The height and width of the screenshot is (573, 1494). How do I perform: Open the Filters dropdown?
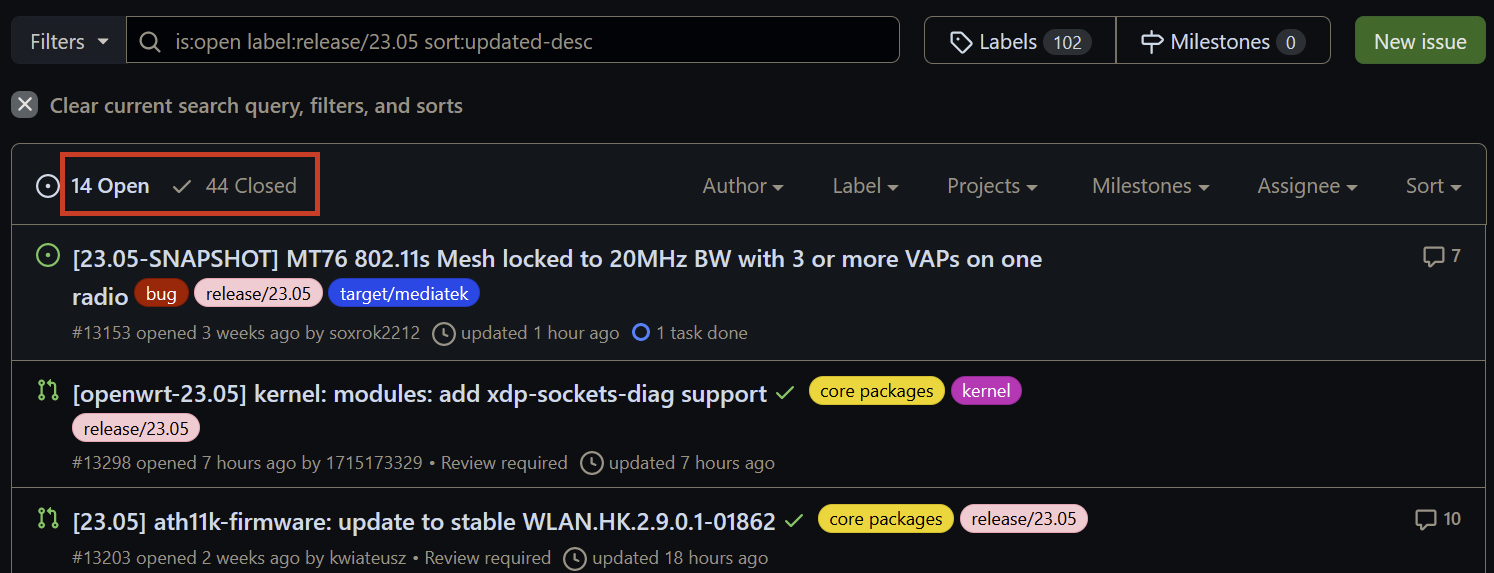click(x=69, y=41)
